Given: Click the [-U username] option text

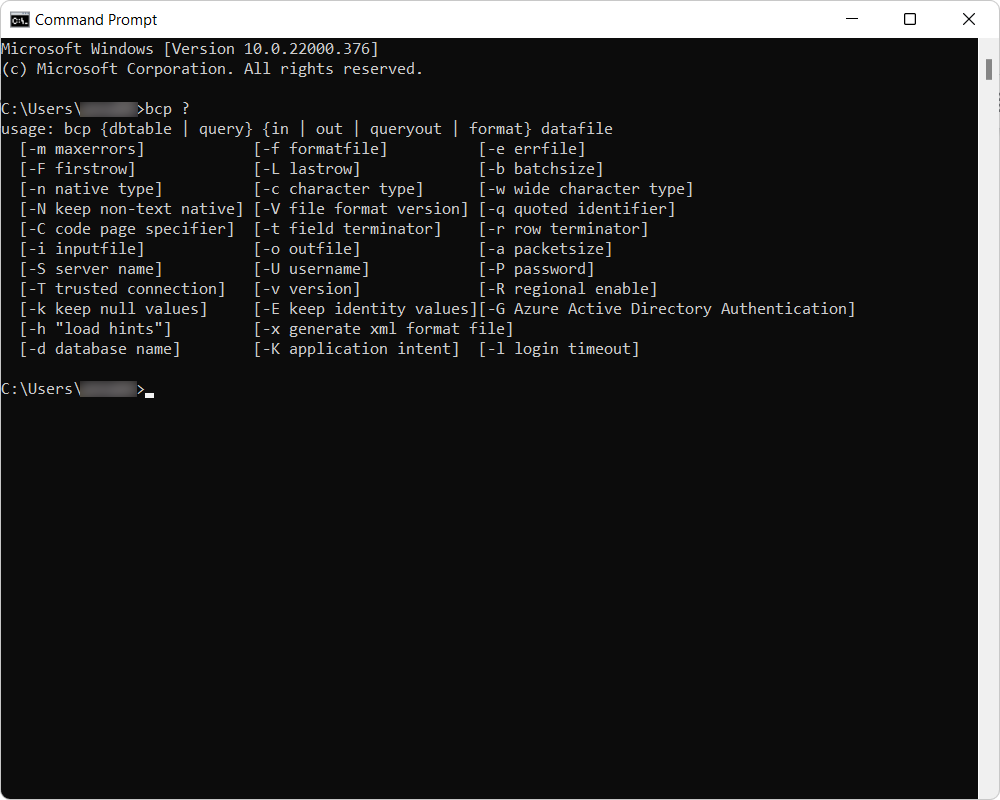Looking at the screenshot, I should point(315,268).
